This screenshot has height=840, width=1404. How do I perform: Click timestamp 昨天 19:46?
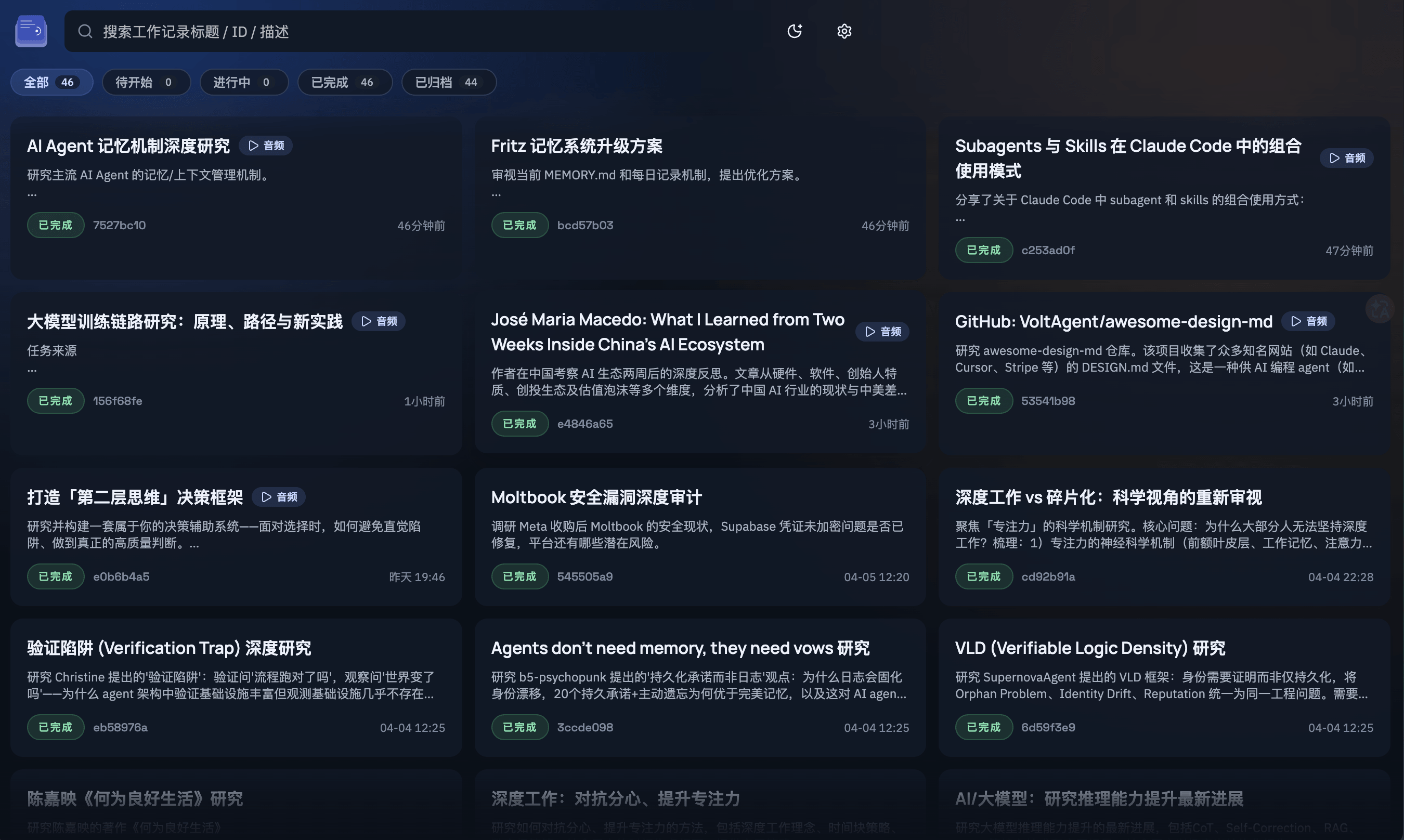(x=417, y=577)
